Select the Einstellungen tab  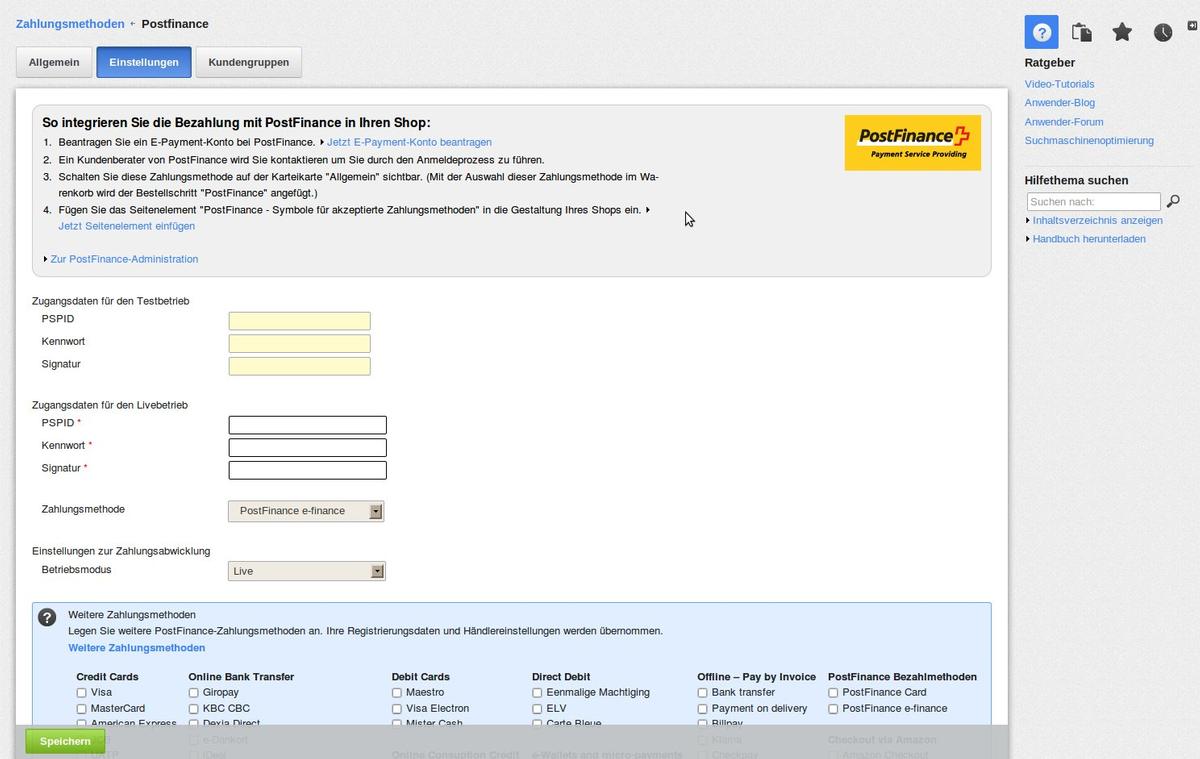click(144, 62)
